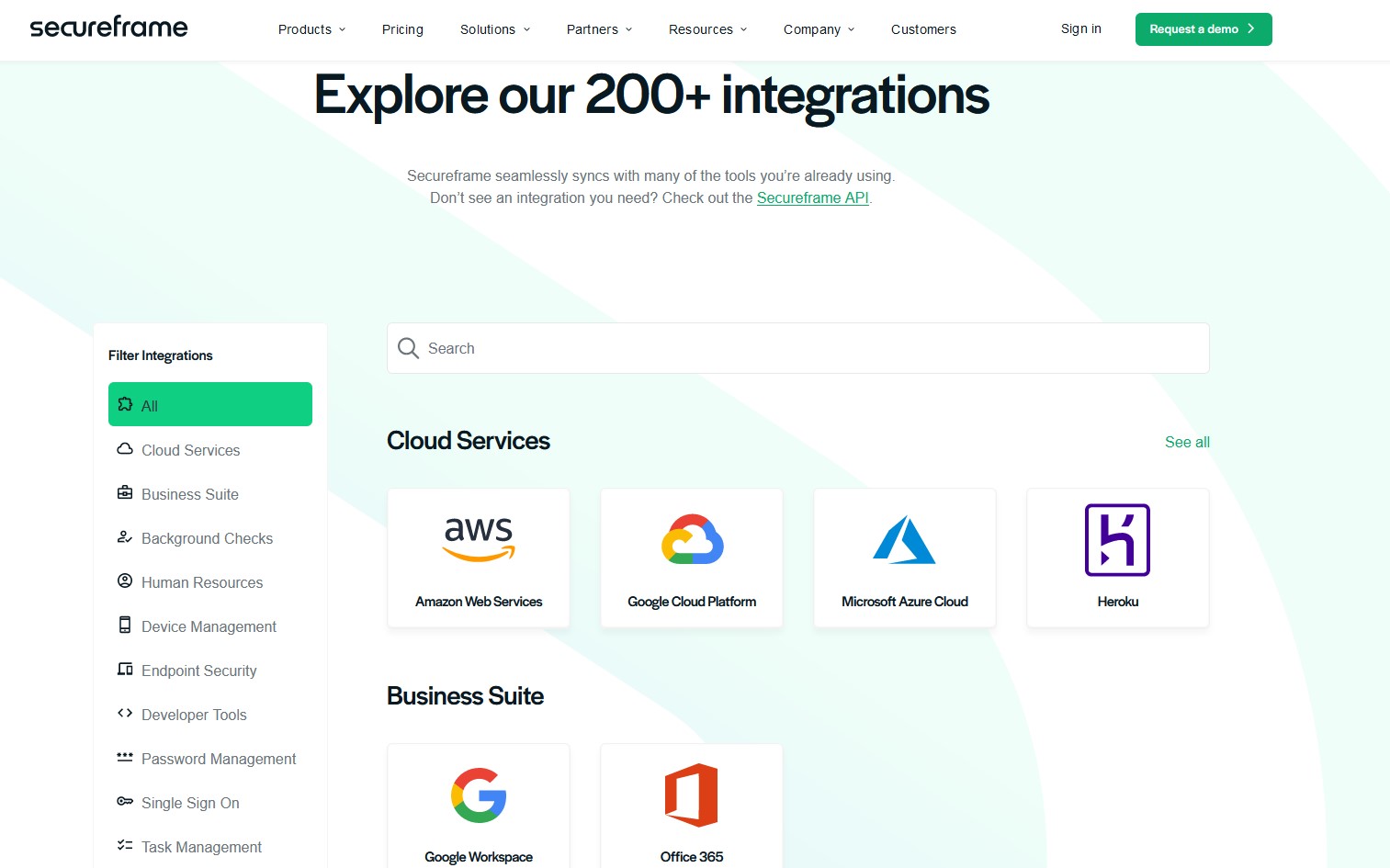Click the Sign in link
This screenshot has width=1390, height=868.
coord(1081,28)
